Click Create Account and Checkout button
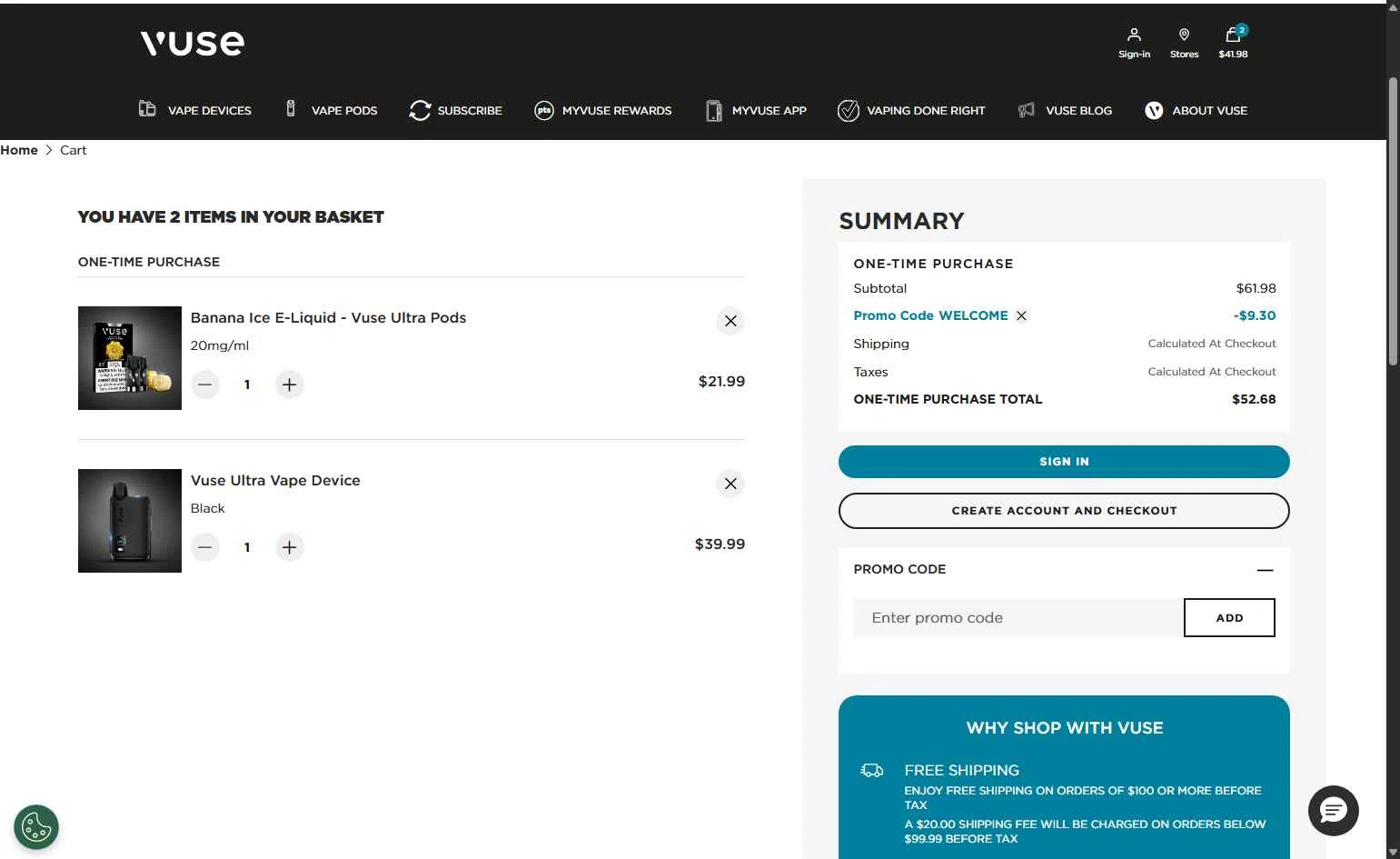Screen dimensions: 1400x859 1064,511
